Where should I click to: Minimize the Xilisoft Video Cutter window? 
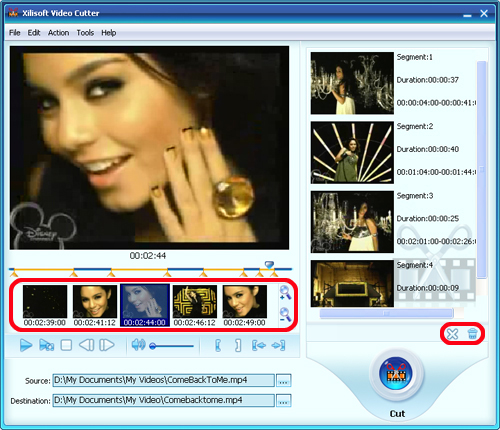point(467,14)
